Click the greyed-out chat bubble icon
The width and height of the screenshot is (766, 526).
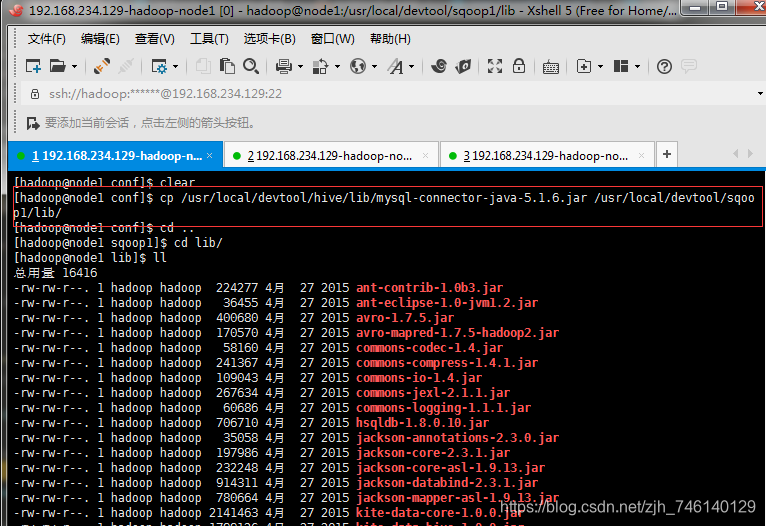[689, 66]
